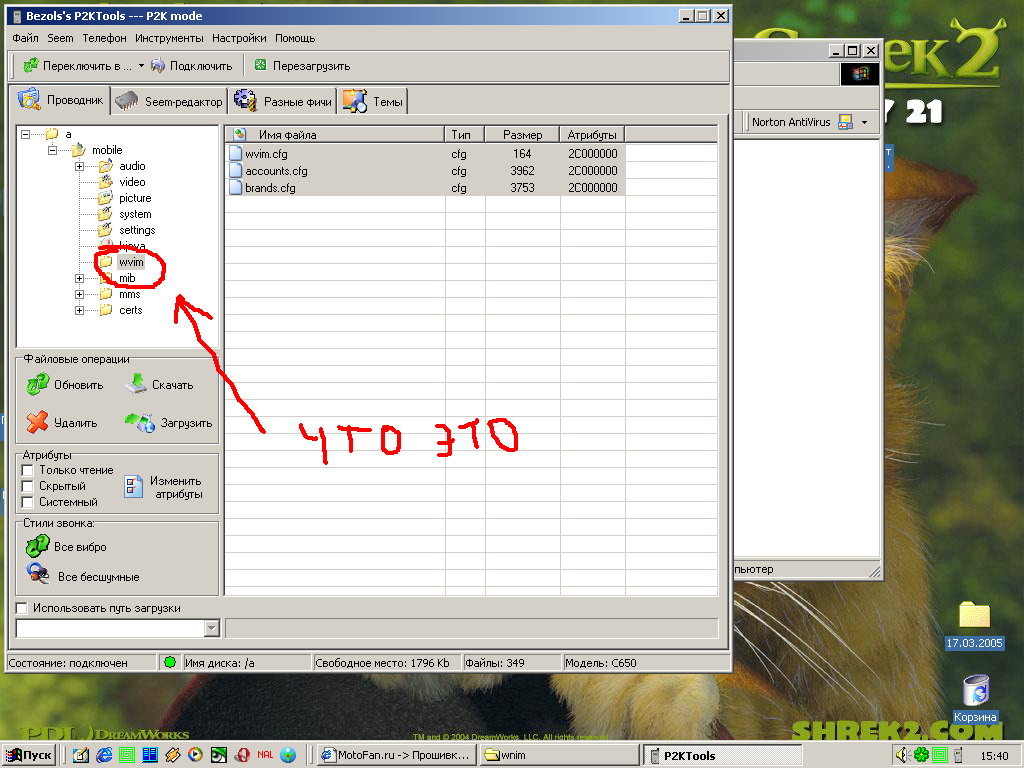1024x768 pixels.
Task: Click the red NAL quick launch icon
Action: point(265,755)
